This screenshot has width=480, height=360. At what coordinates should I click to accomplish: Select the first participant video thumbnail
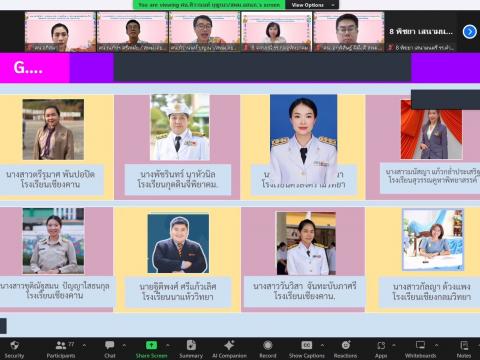(60, 32)
